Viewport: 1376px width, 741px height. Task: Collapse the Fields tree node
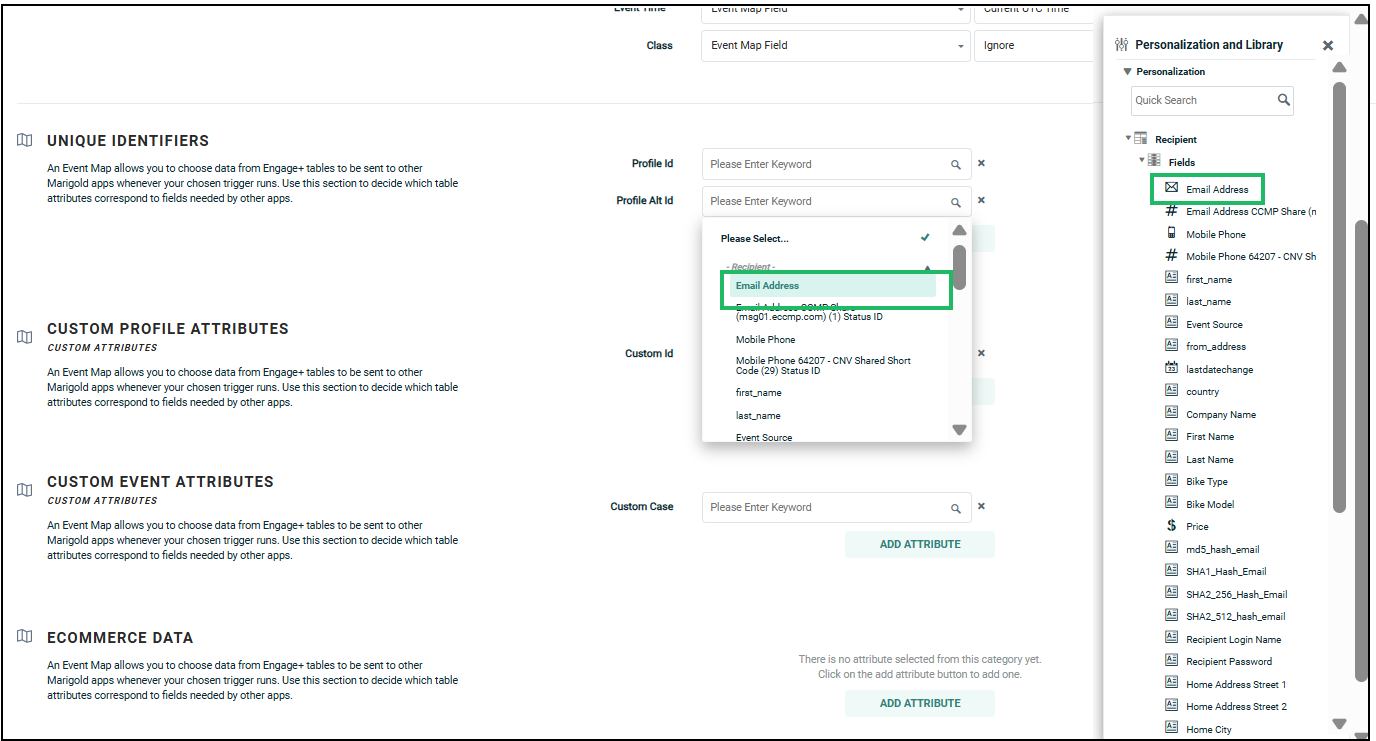[1141, 161]
